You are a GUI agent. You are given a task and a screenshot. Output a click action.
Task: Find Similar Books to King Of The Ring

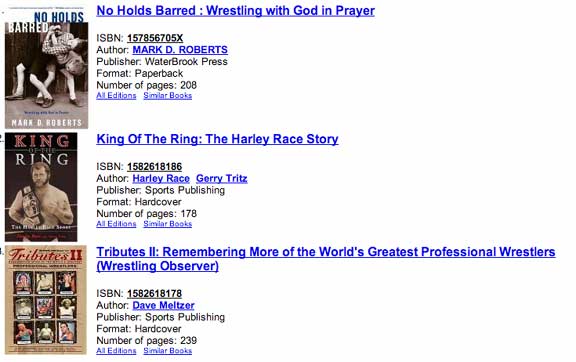[x=168, y=224]
